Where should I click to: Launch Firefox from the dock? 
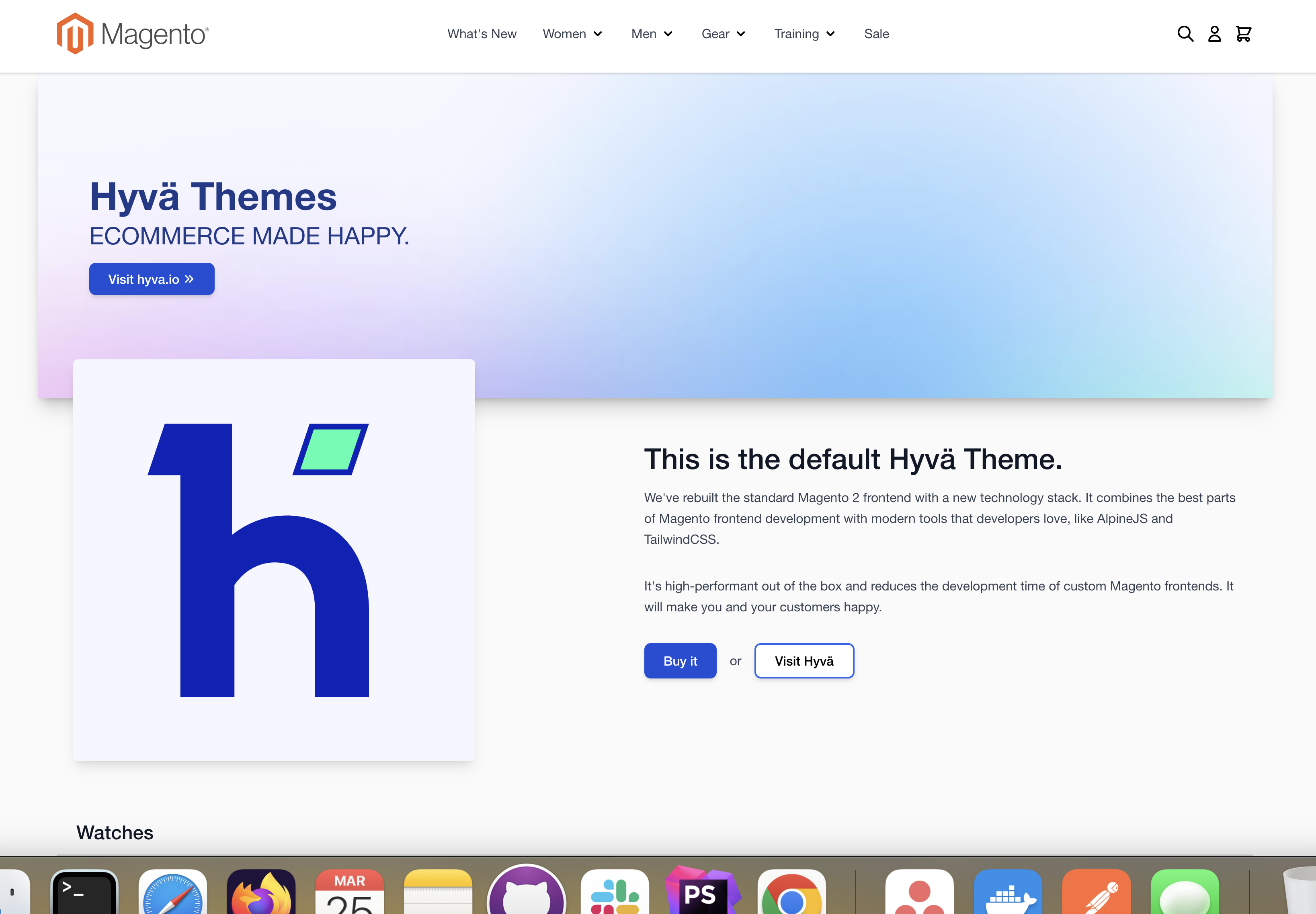point(261,891)
